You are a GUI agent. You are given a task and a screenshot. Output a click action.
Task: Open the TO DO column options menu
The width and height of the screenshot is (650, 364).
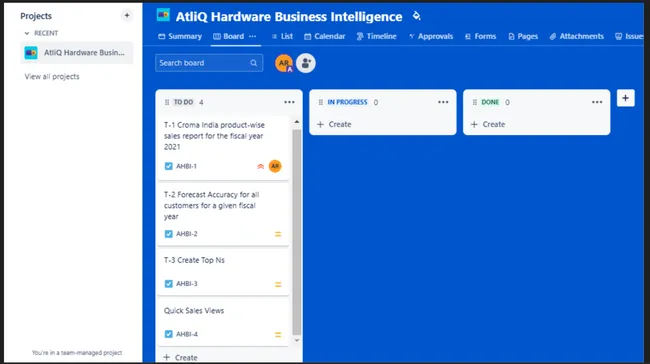point(289,102)
